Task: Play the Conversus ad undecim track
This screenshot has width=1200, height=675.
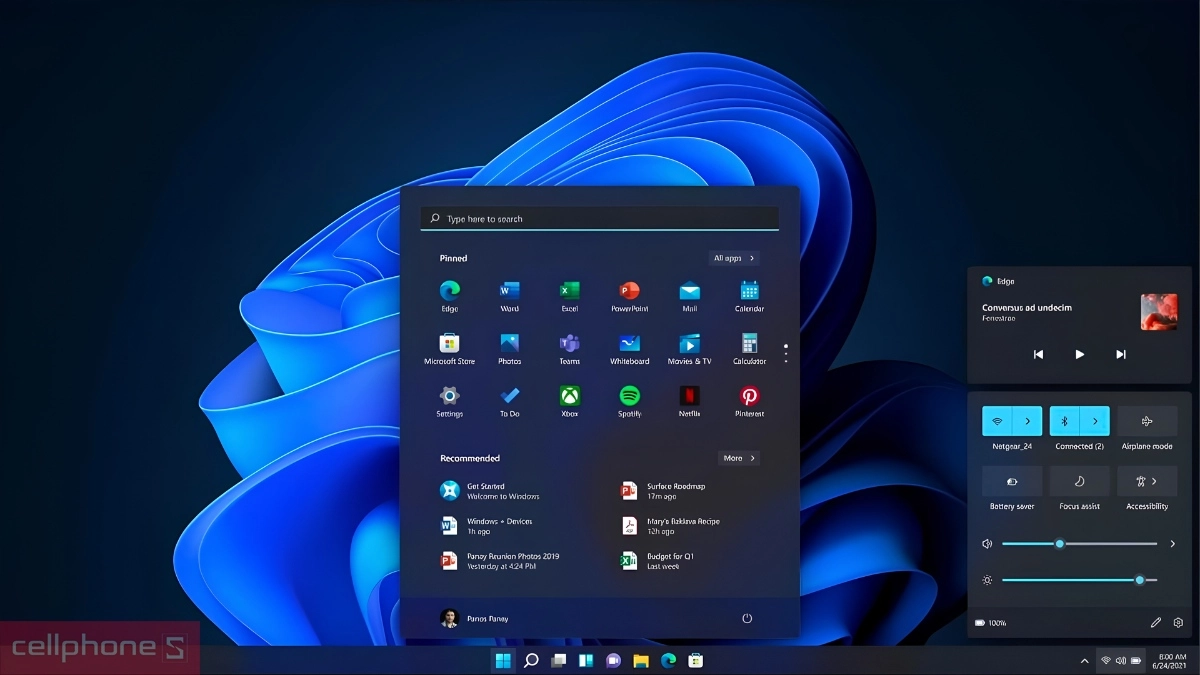Action: click(1079, 354)
